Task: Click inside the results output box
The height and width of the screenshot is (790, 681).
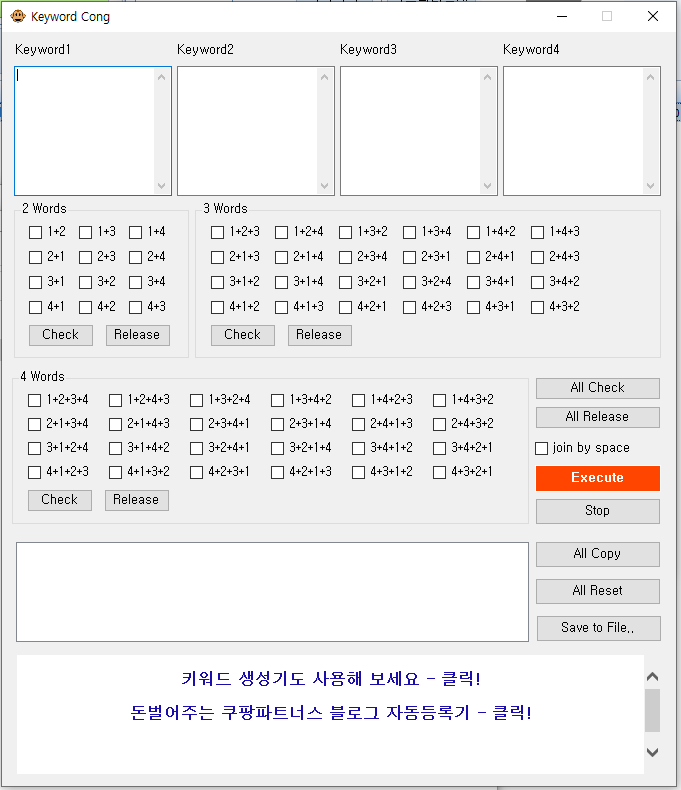Action: 273,592
